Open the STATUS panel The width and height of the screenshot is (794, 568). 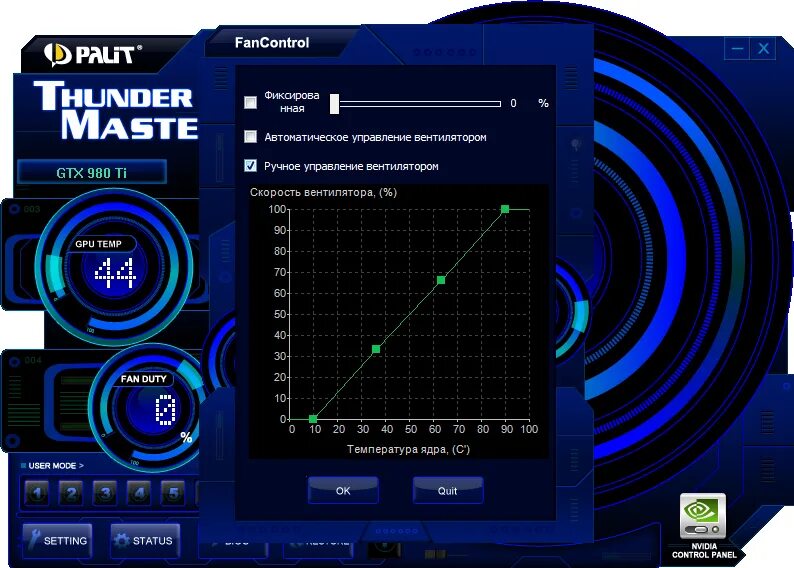coord(145,540)
